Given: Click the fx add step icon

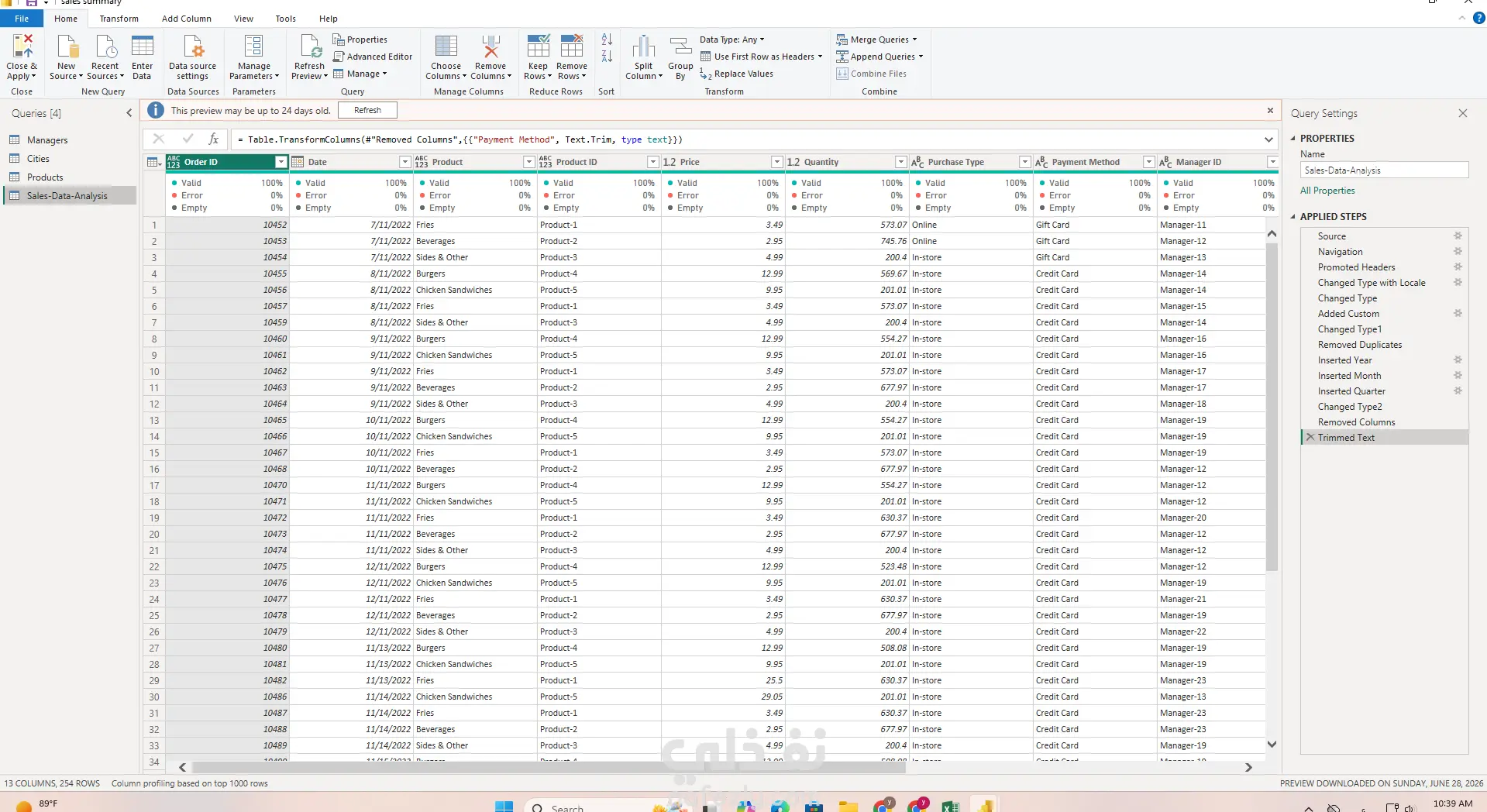Looking at the screenshot, I should pyautogui.click(x=213, y=139).
